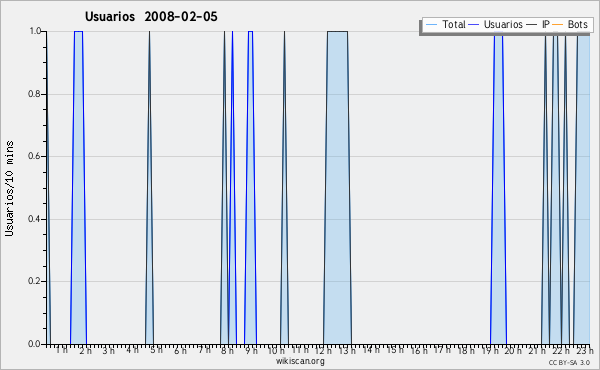Screen dimensions: 600x370
Task: Click the blue-outlined filled area near 2h
Action: coord(78,187)
